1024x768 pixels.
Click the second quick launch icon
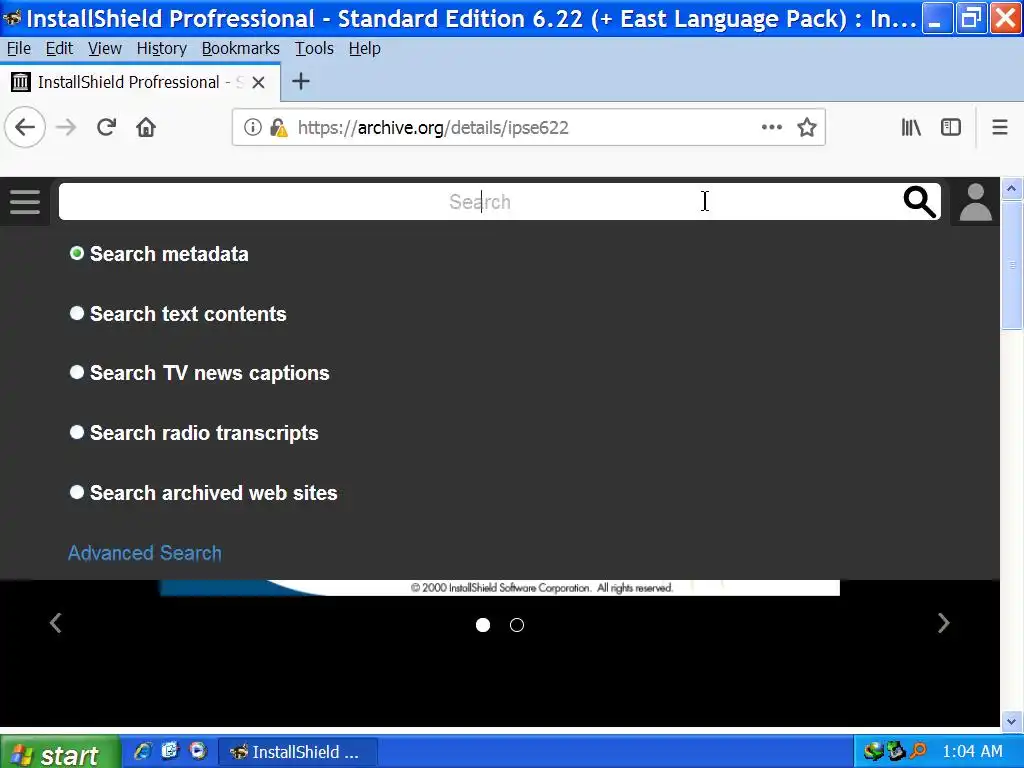pyautogui.click(x=170, y=751)
